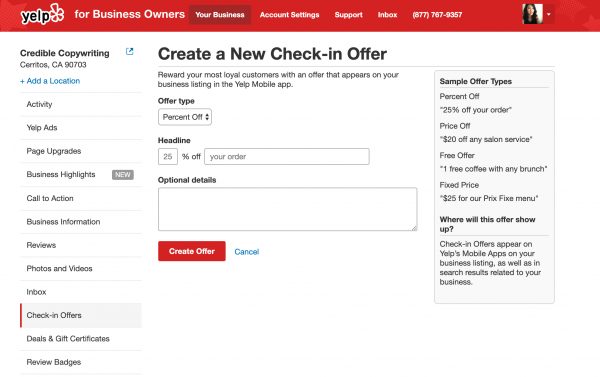Screen dimensions: 600x377
Task: Click the "$25 for our Prix Fixe menu" sample
Action: point(489,198)
